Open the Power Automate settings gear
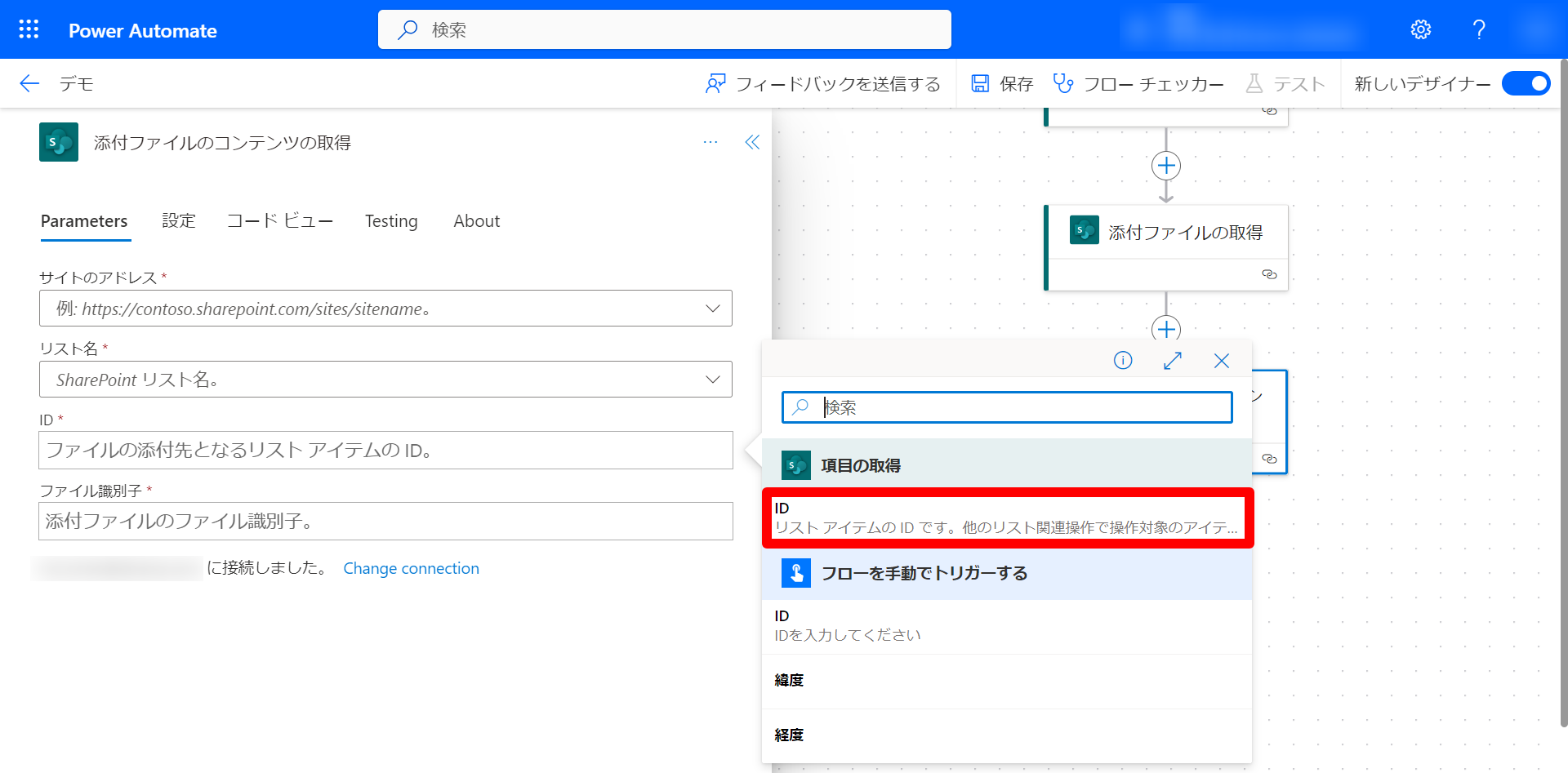 coord(1421,29)
